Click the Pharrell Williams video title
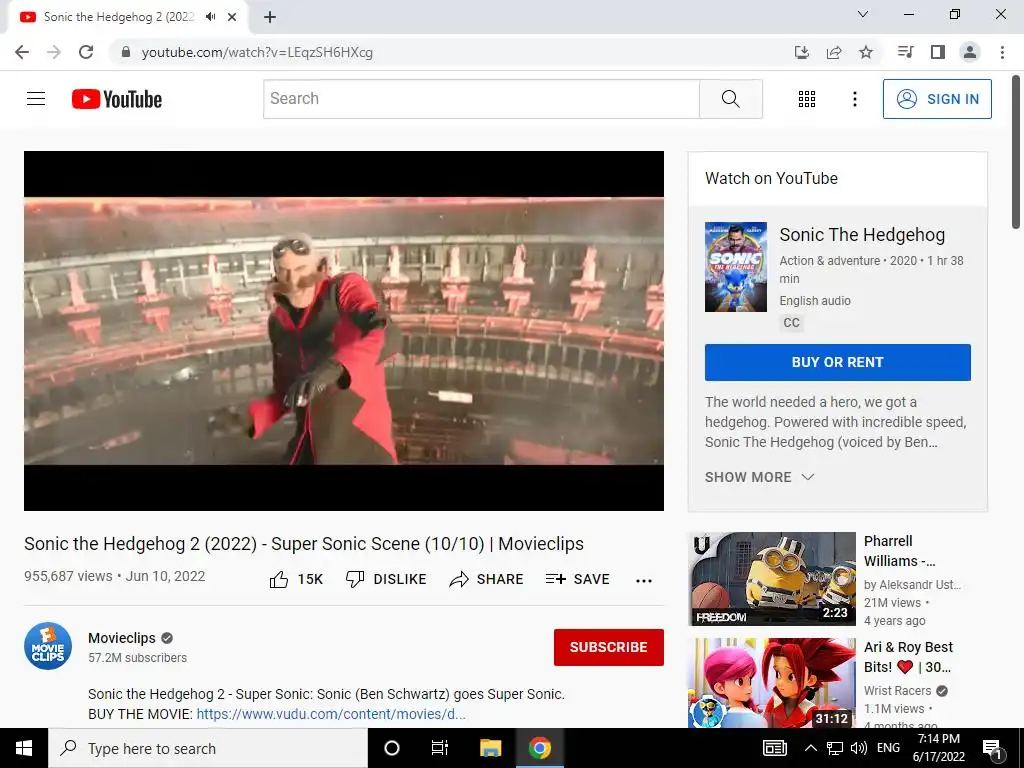The width and height of the screenshot is (1024, 768). tap(900, 551)
